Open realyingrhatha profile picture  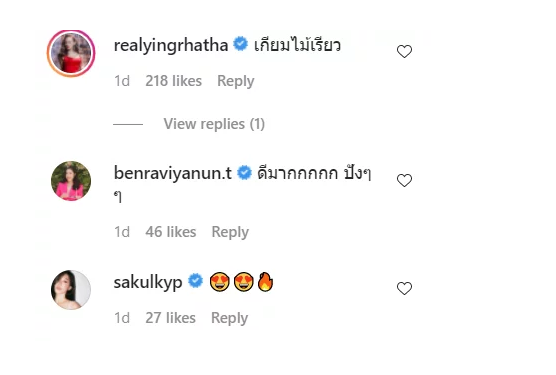71,53
